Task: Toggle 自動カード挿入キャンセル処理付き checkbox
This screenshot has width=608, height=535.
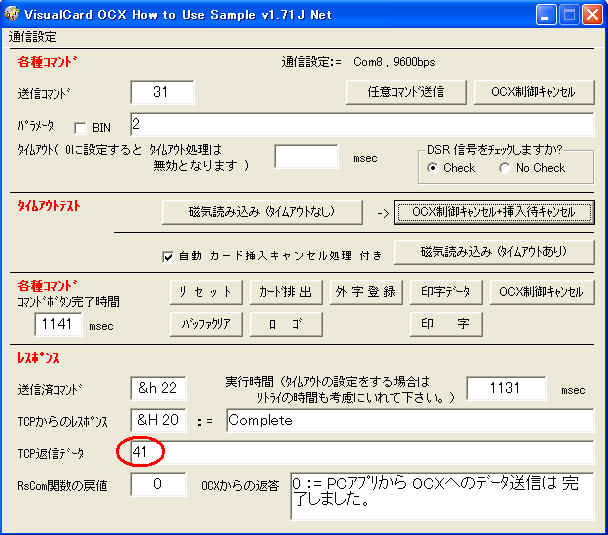Action: 168,256
